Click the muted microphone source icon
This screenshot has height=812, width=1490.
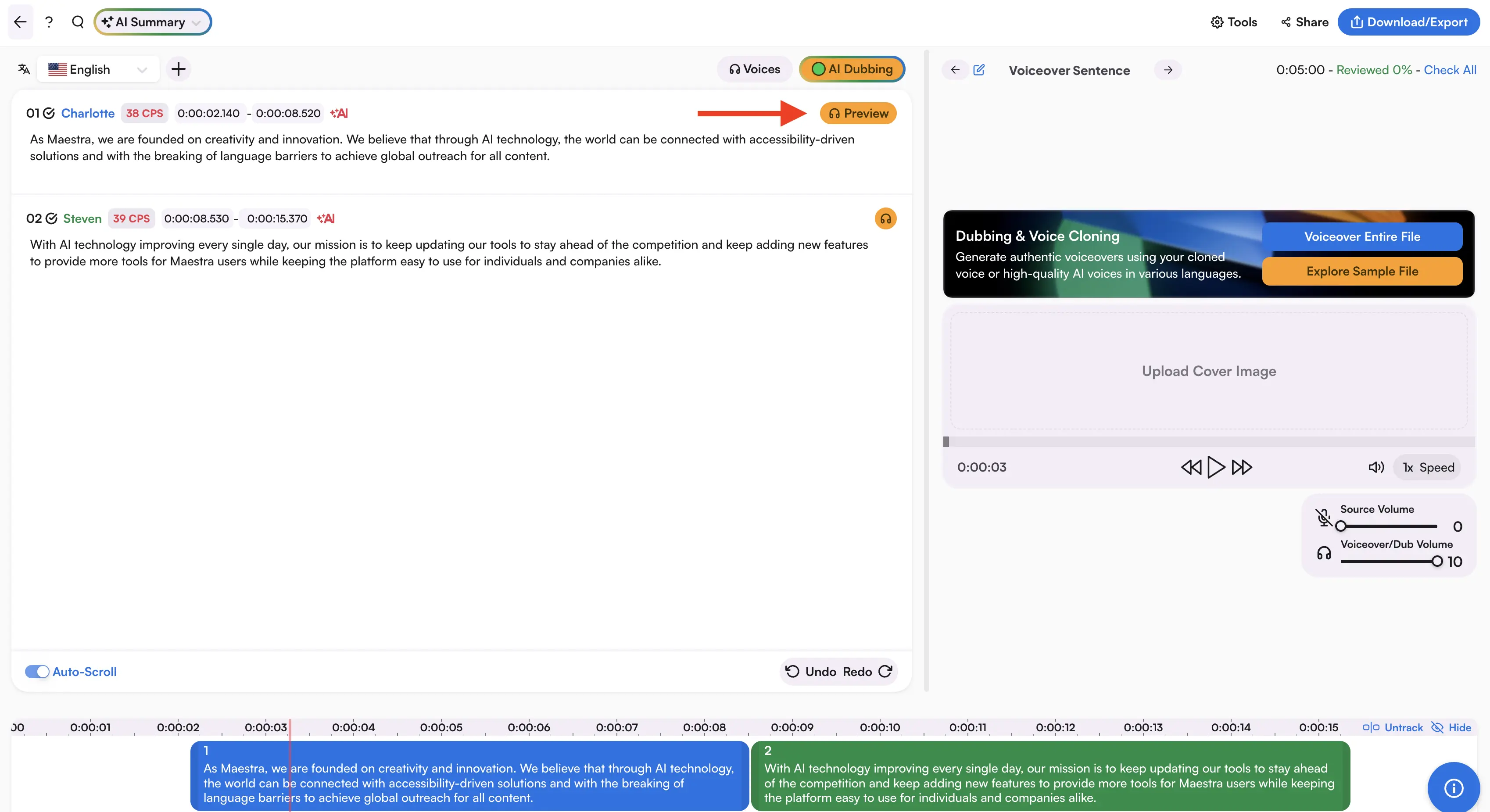(x=1323, y=517)
